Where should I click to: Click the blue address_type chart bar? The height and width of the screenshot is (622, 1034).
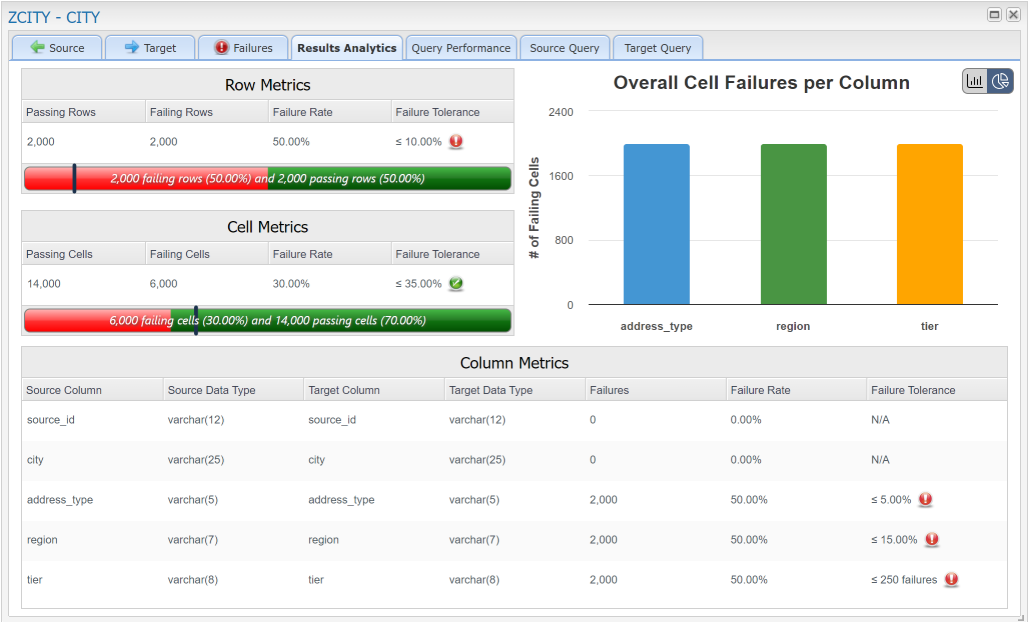click(656, 225)
